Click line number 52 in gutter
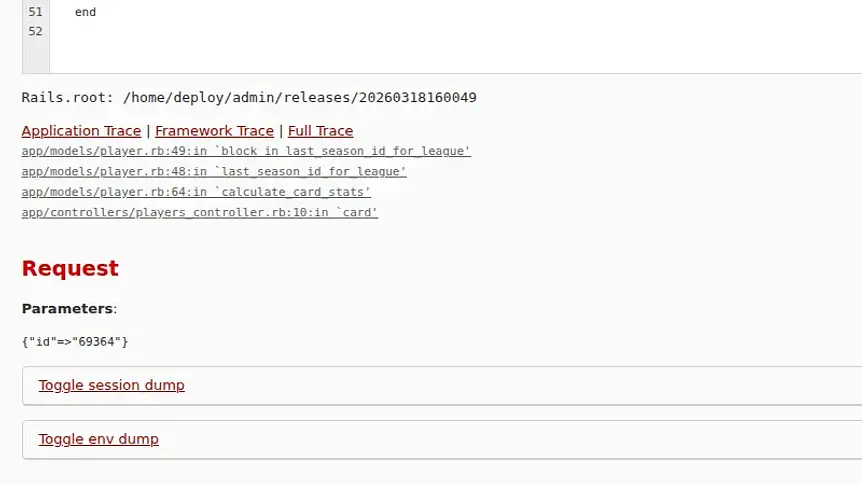862x484 pixels. tap(35, 31)
